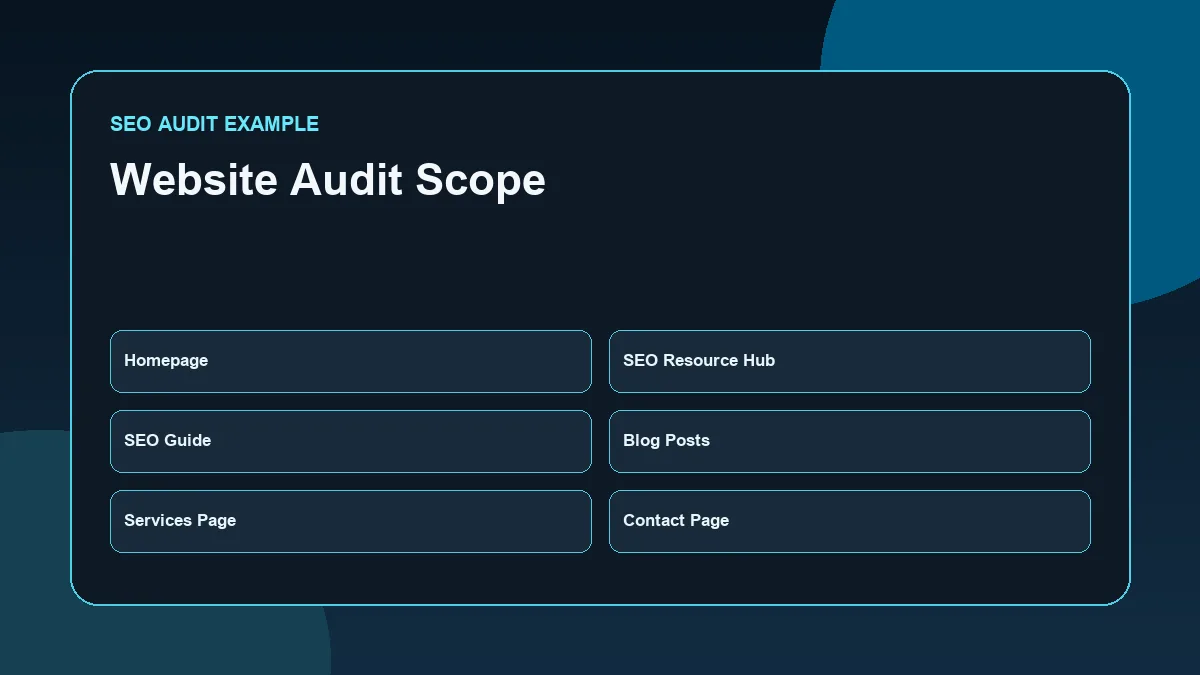Viewport: 1200px width, 675px height.
Task: Select the Blog Posts card
Action: point(850,441)
